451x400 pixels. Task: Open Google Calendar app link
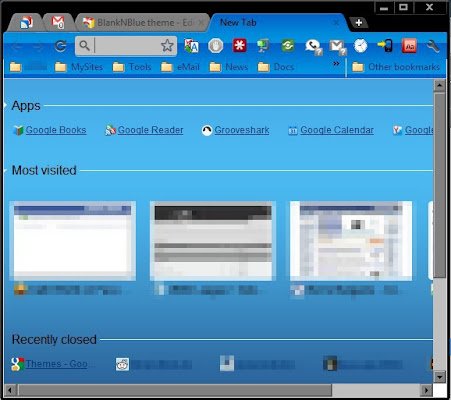(331, 130)
